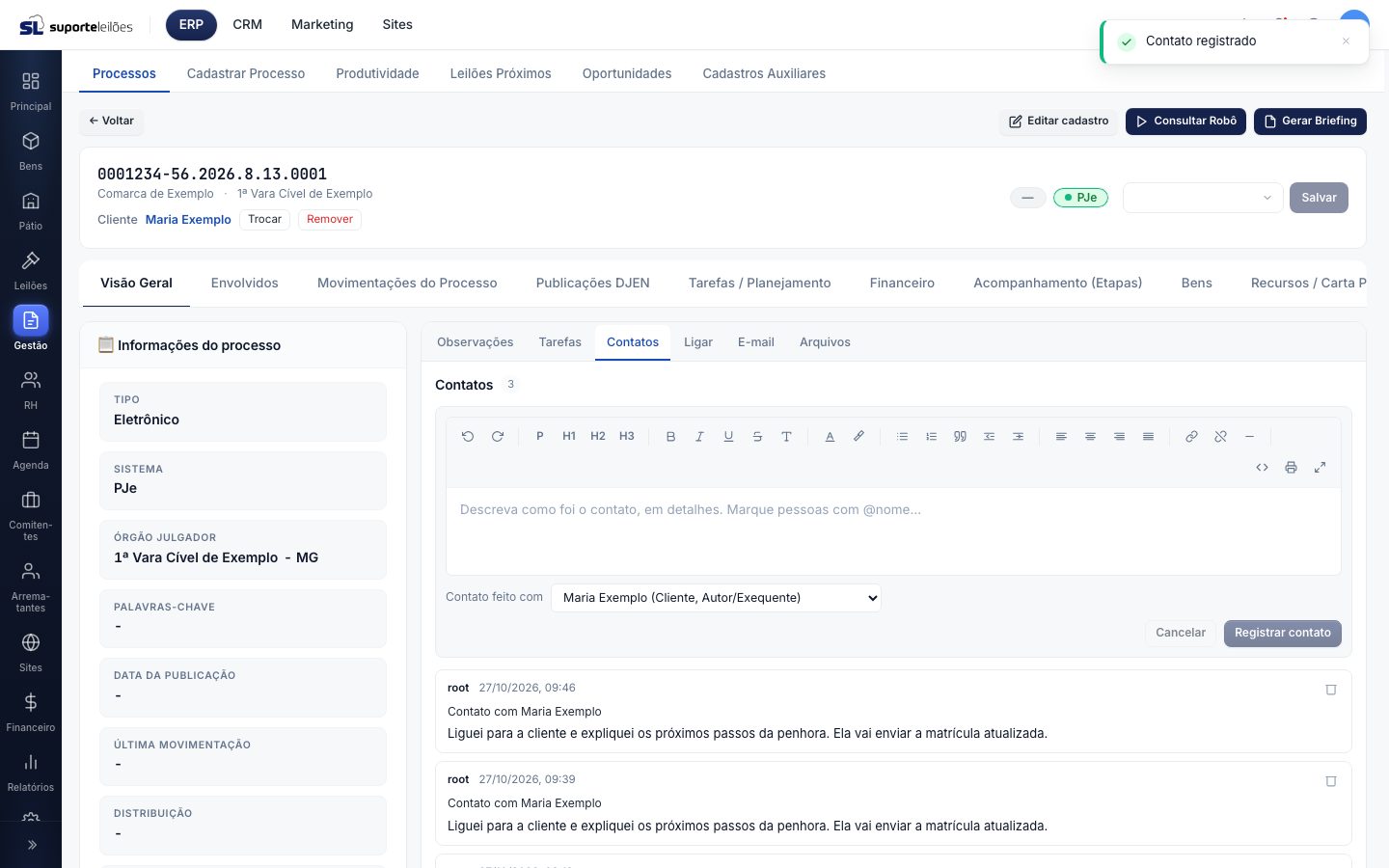Screen dimensions: 1389x868
Task: Click Remover next to client name
Action: click(x=330, y=220)
